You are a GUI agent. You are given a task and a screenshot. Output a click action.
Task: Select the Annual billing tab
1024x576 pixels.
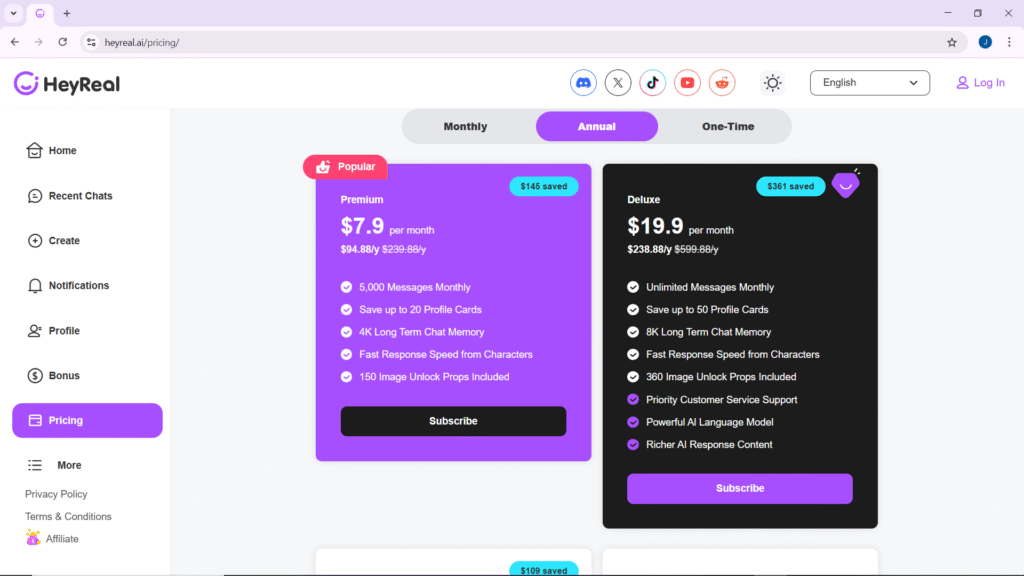click(x=597, y=127)
